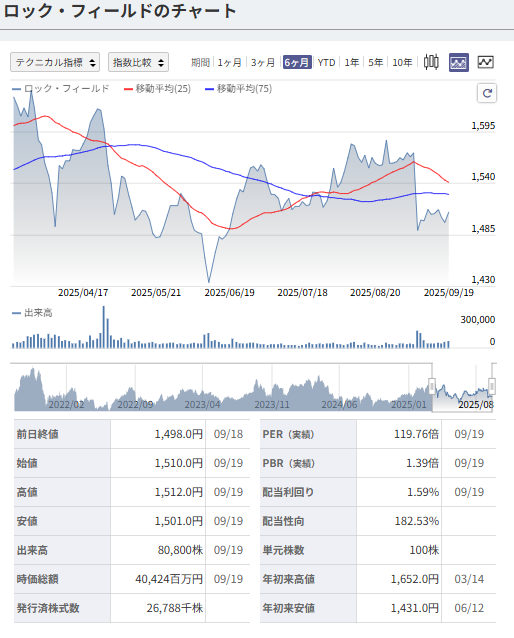
Task: Click the 1,595 y-axis price label
Action: (x=483, y=126)
